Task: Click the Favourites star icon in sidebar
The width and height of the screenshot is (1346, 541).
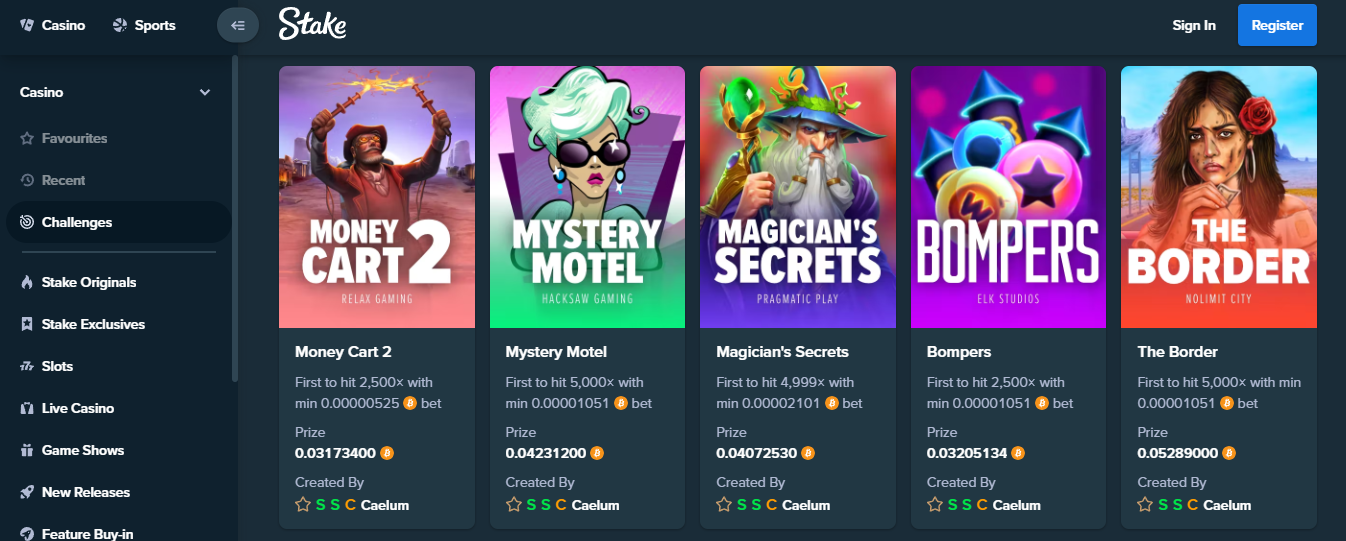Action: coord(27,138)
